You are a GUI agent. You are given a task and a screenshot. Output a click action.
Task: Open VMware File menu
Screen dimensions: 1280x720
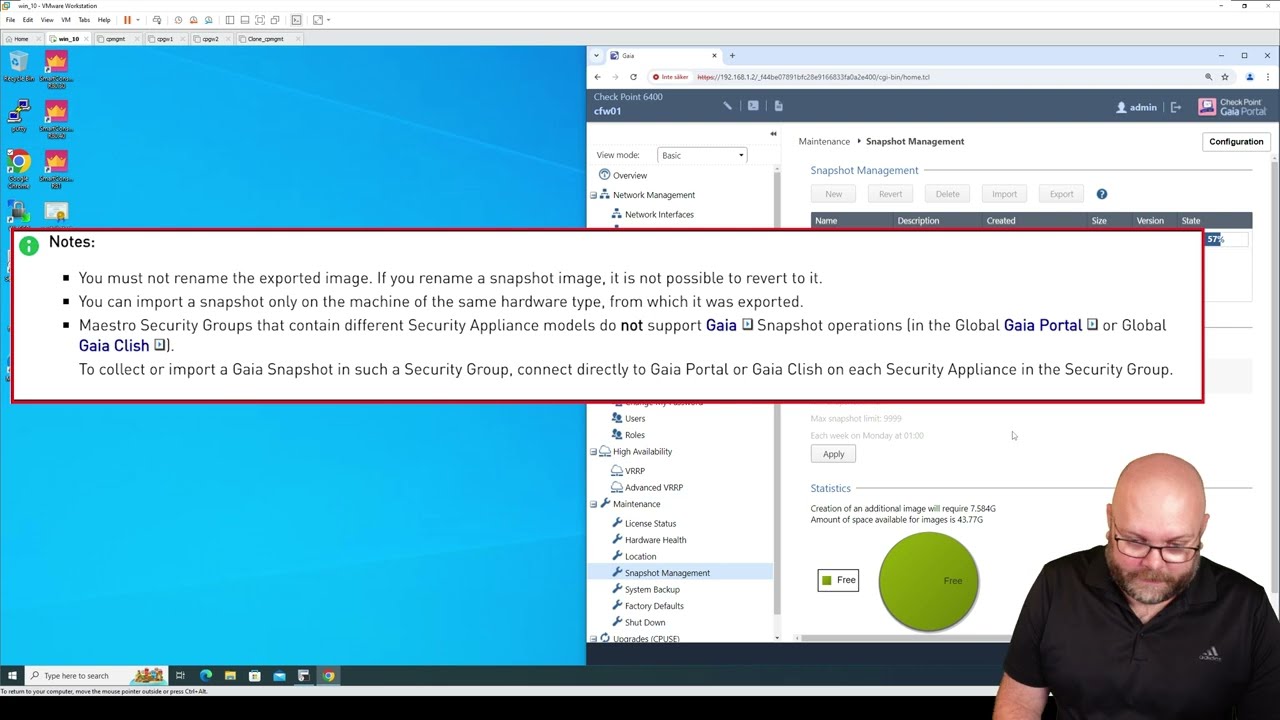coord(10,20)
